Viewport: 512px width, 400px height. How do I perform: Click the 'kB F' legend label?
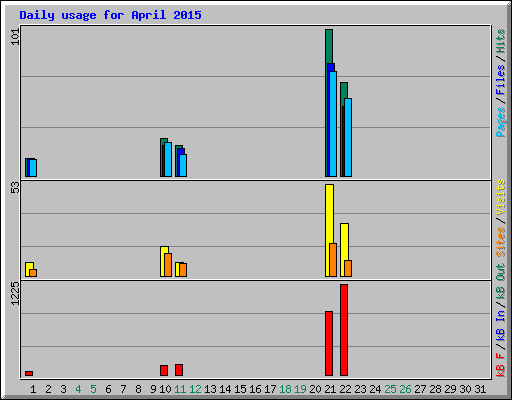point(501,365)
